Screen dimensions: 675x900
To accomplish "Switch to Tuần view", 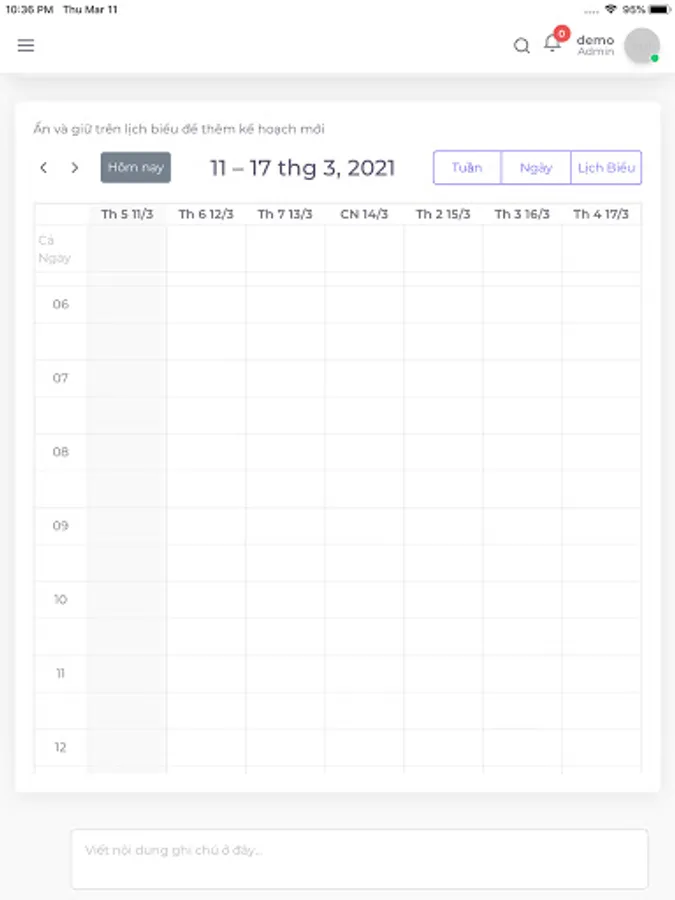I will pos(467,168).
